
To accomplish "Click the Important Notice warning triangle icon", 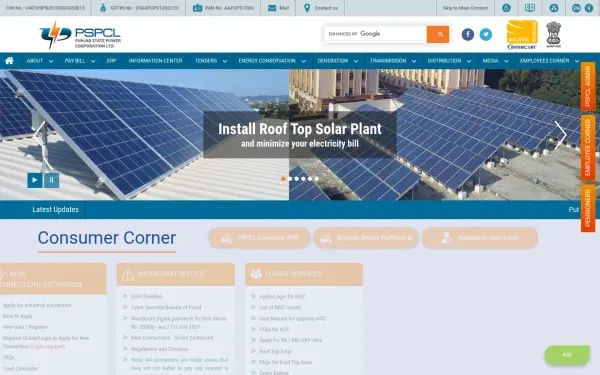I will pos(128,274).
